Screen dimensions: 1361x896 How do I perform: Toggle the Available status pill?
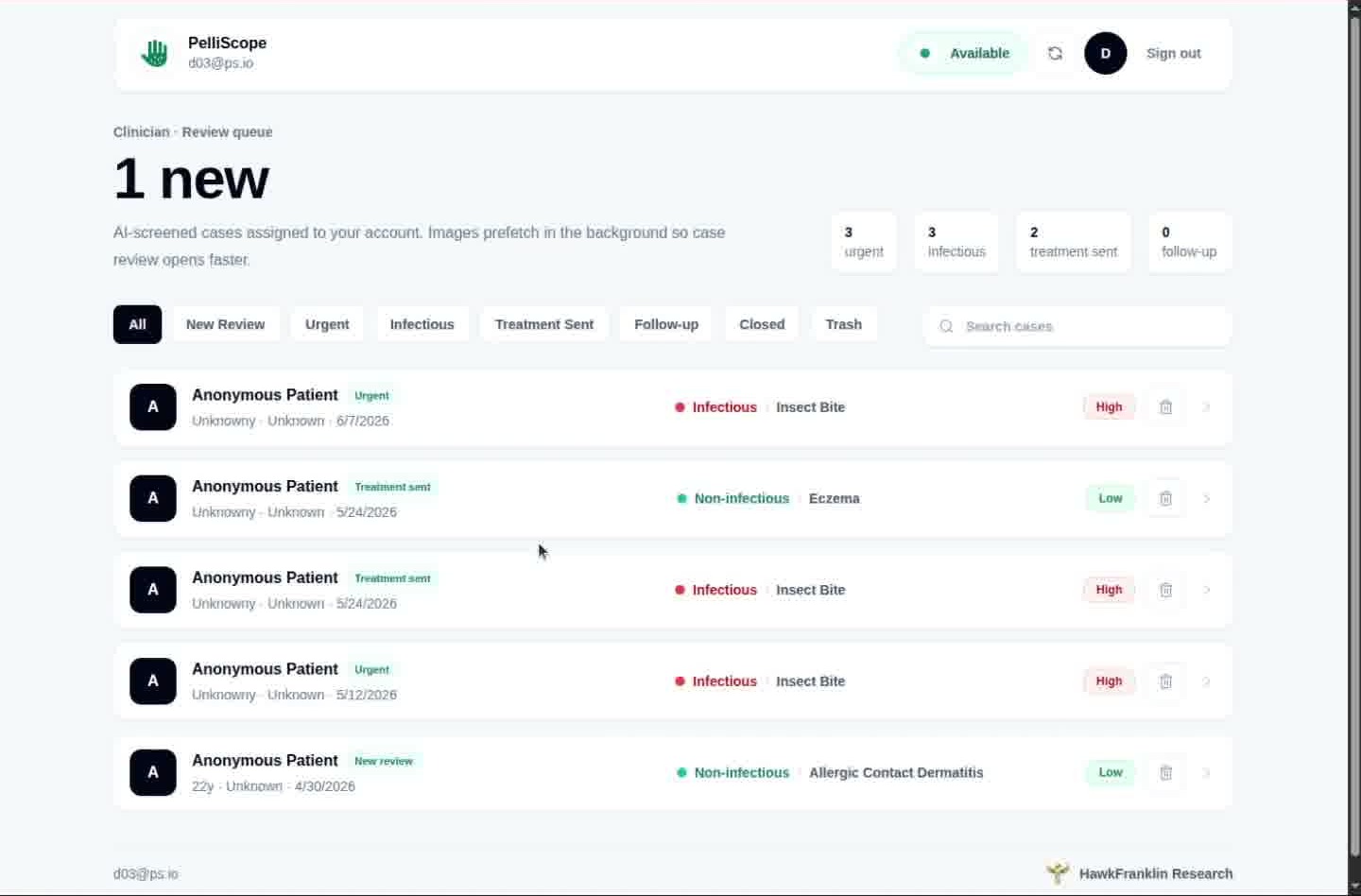962,53
